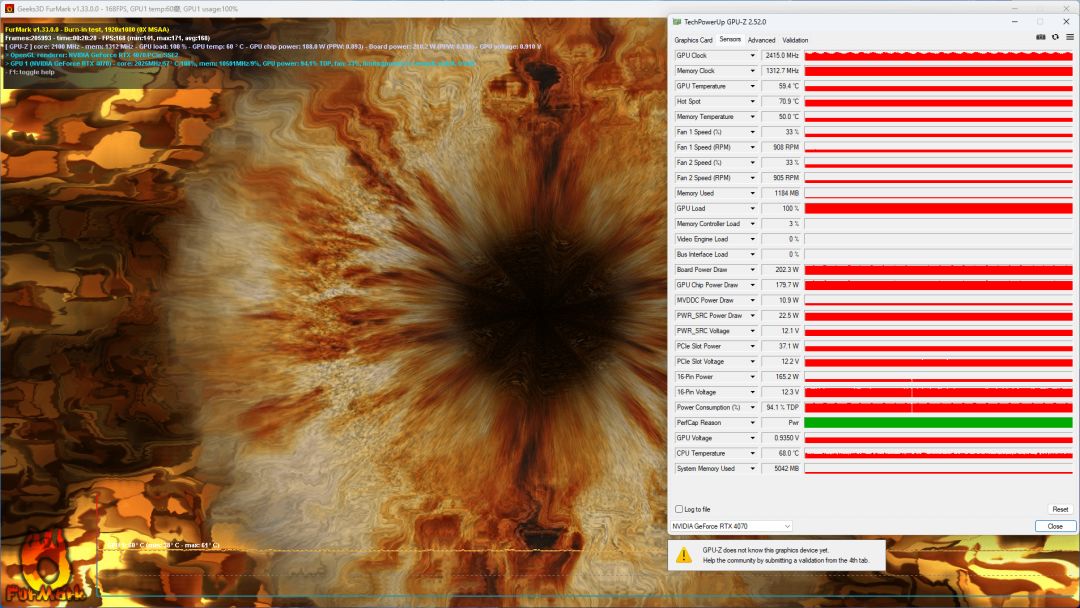
Task: Click the GPU-Z screenshot camera icon
Action: point(1041,37)
